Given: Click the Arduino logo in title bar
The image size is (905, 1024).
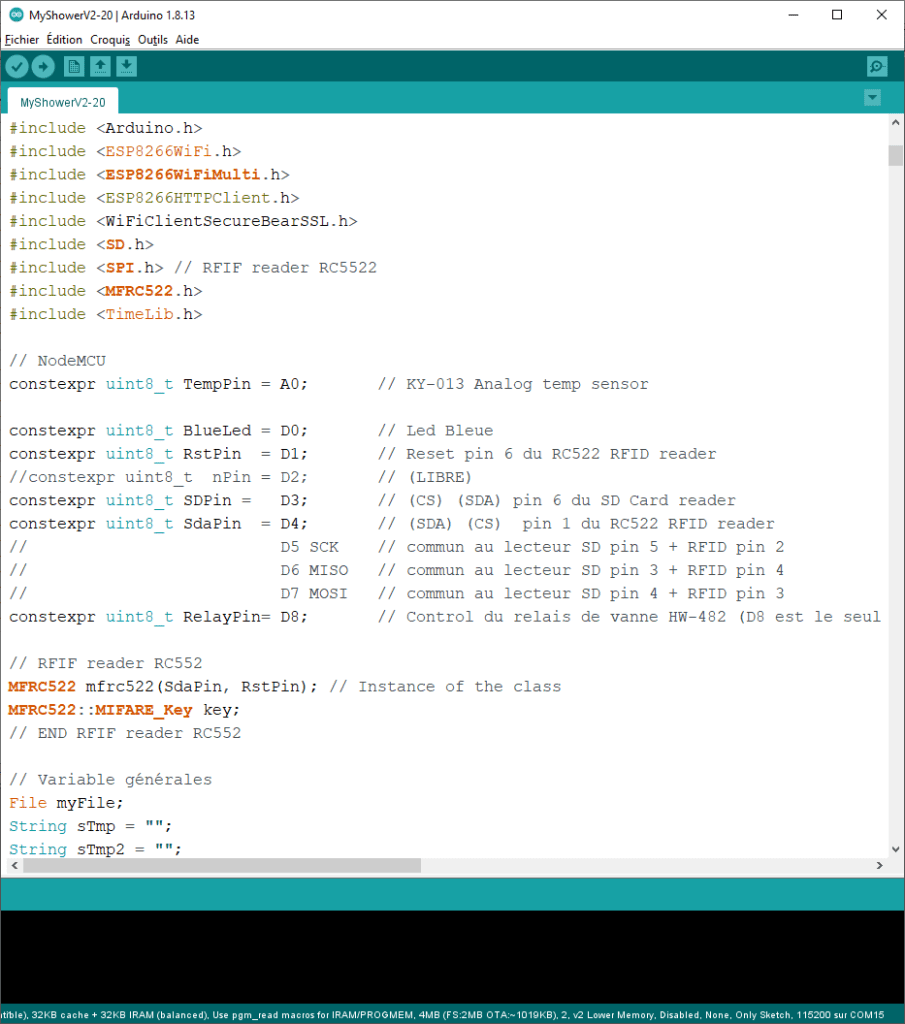Looking at the screenshot, I should click(x=16, y=14).
